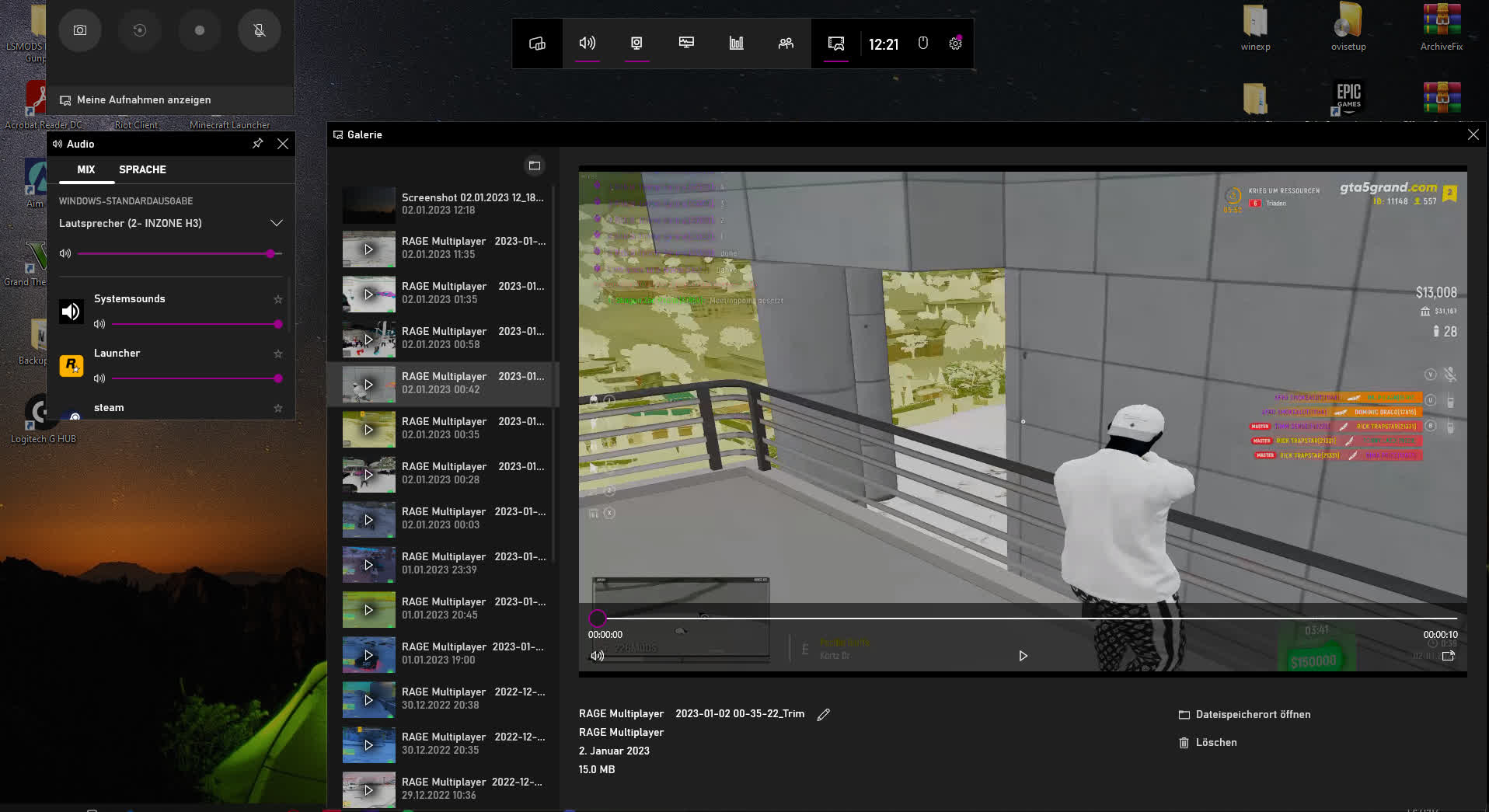
Task: Select Screenshot 02.01.2023 12_18 entry
Action: click(x=444, y=204)
